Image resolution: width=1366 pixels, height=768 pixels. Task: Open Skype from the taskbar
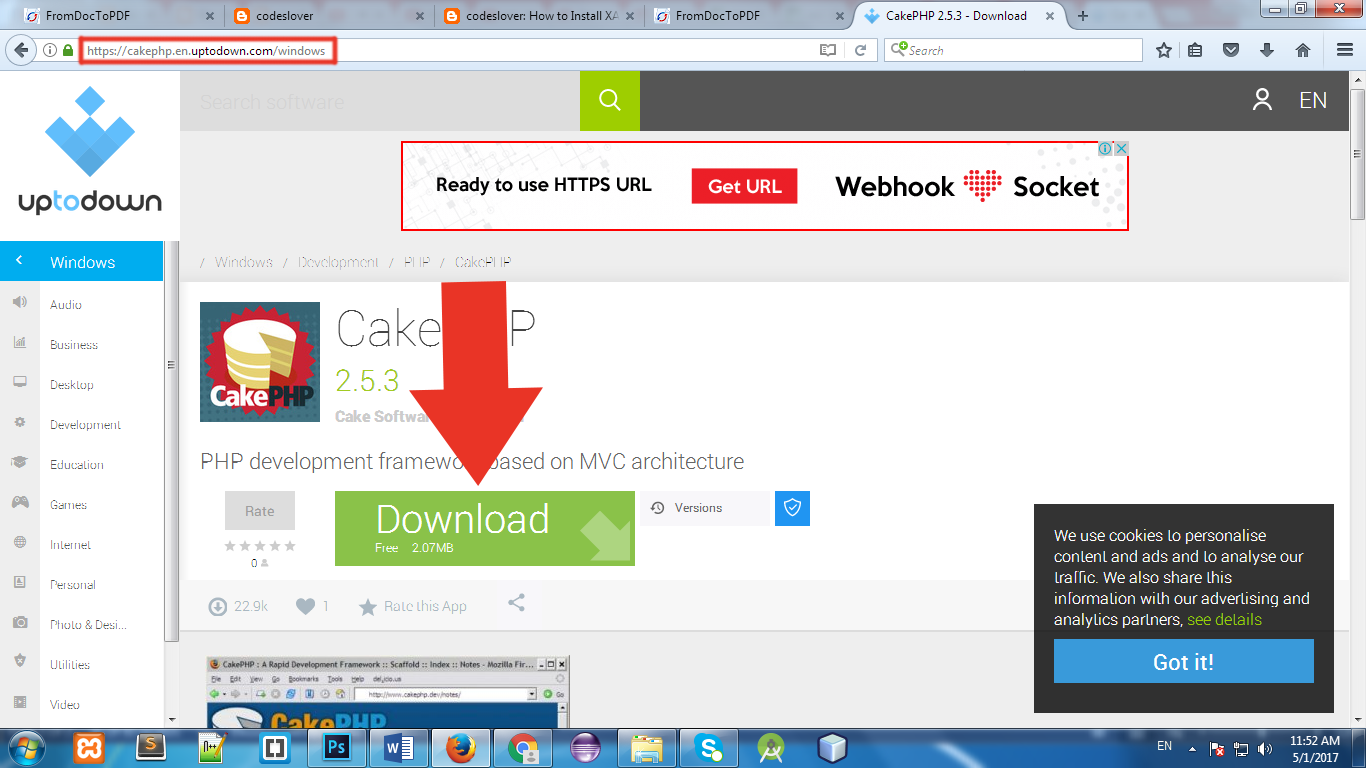click(709, 748)
